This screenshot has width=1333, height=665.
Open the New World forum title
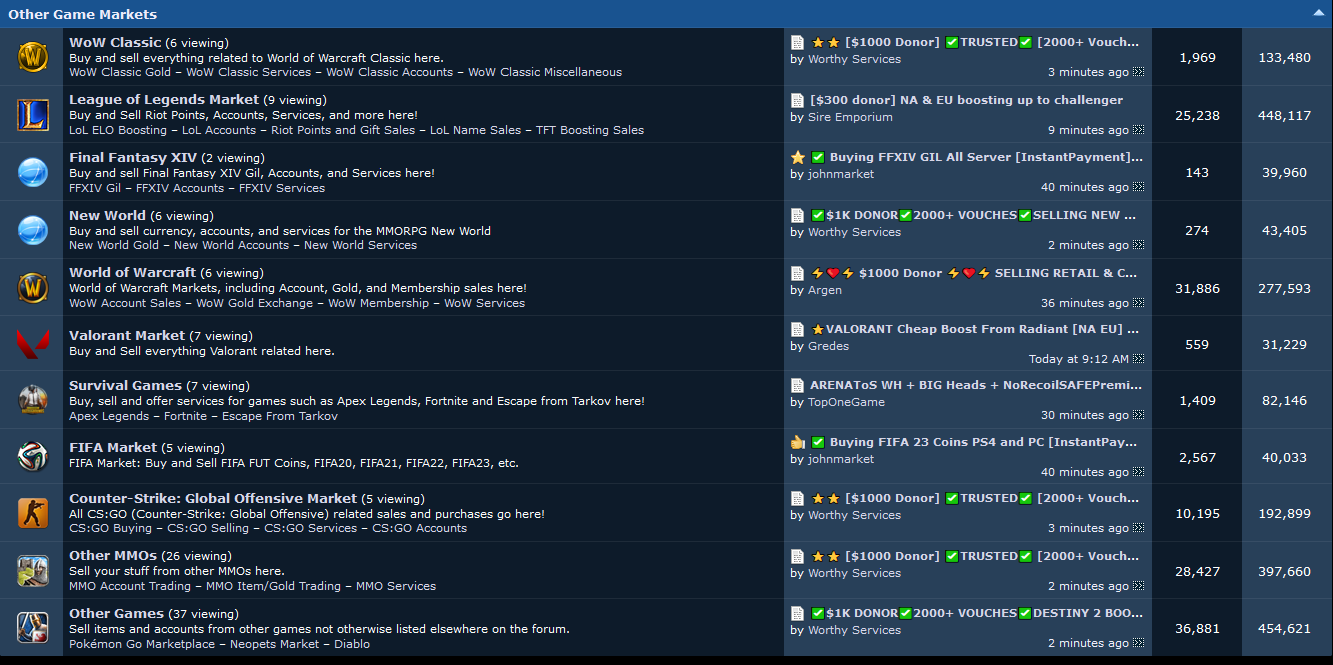click(107, 215)
